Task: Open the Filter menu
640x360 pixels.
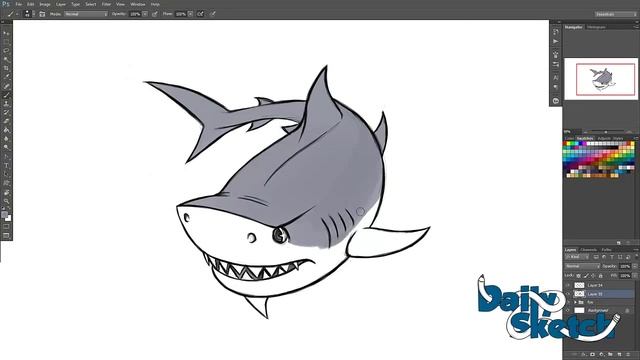Action: pyautogui.click(x=106, y=4)
